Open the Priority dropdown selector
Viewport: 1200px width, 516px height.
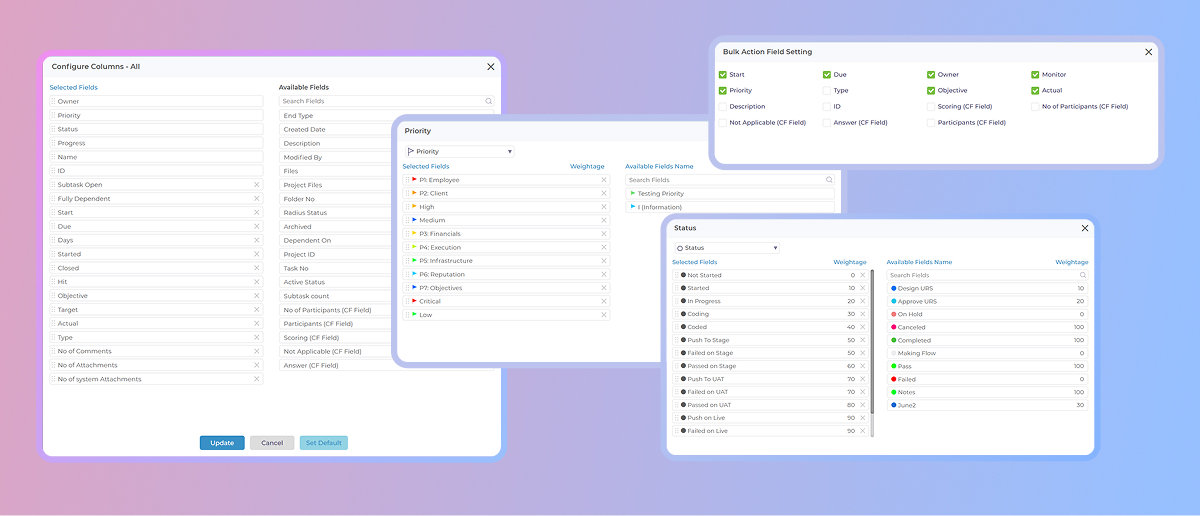click(460, 152)
